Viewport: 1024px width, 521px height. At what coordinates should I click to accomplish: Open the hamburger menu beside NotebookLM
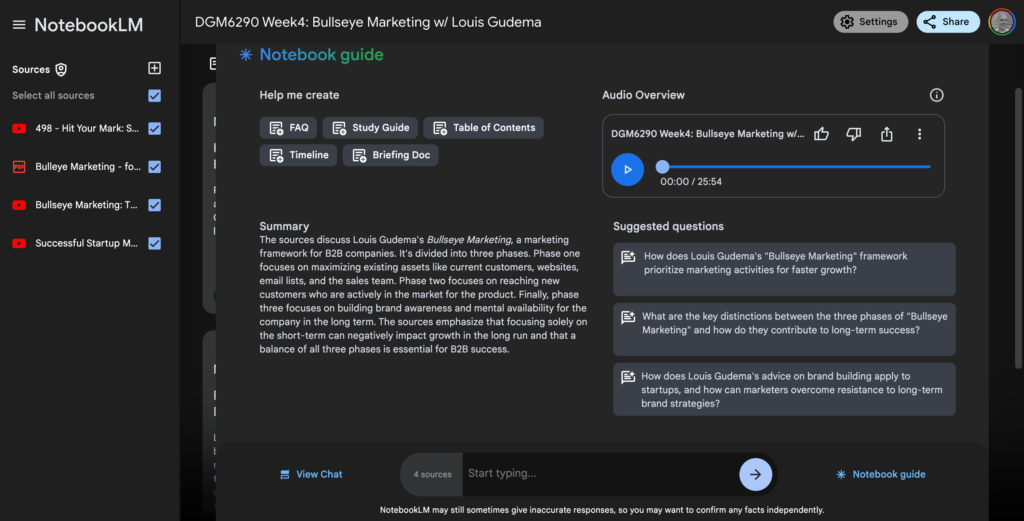19,25
